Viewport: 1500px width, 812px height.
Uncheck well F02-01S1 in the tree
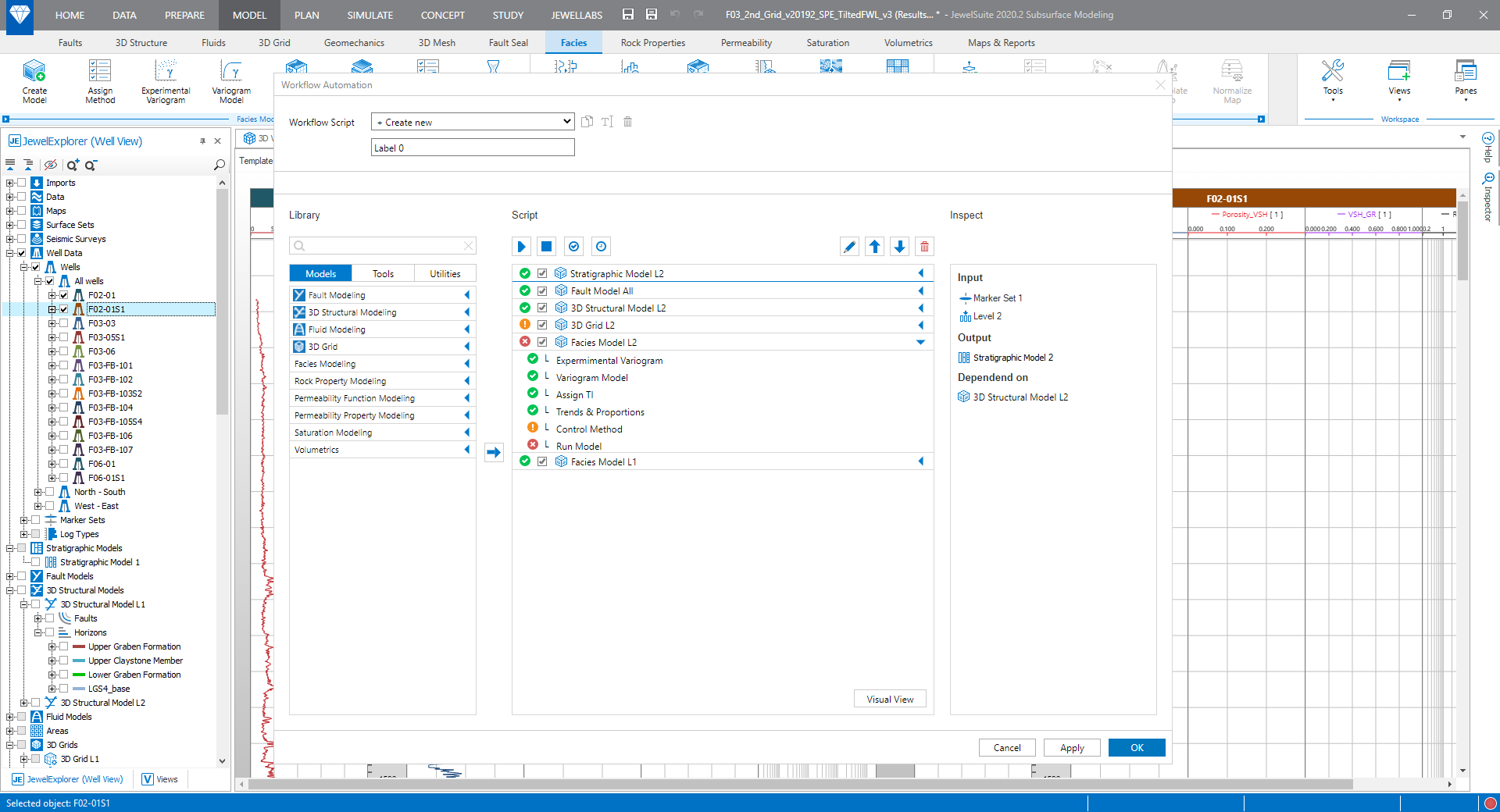64,309
